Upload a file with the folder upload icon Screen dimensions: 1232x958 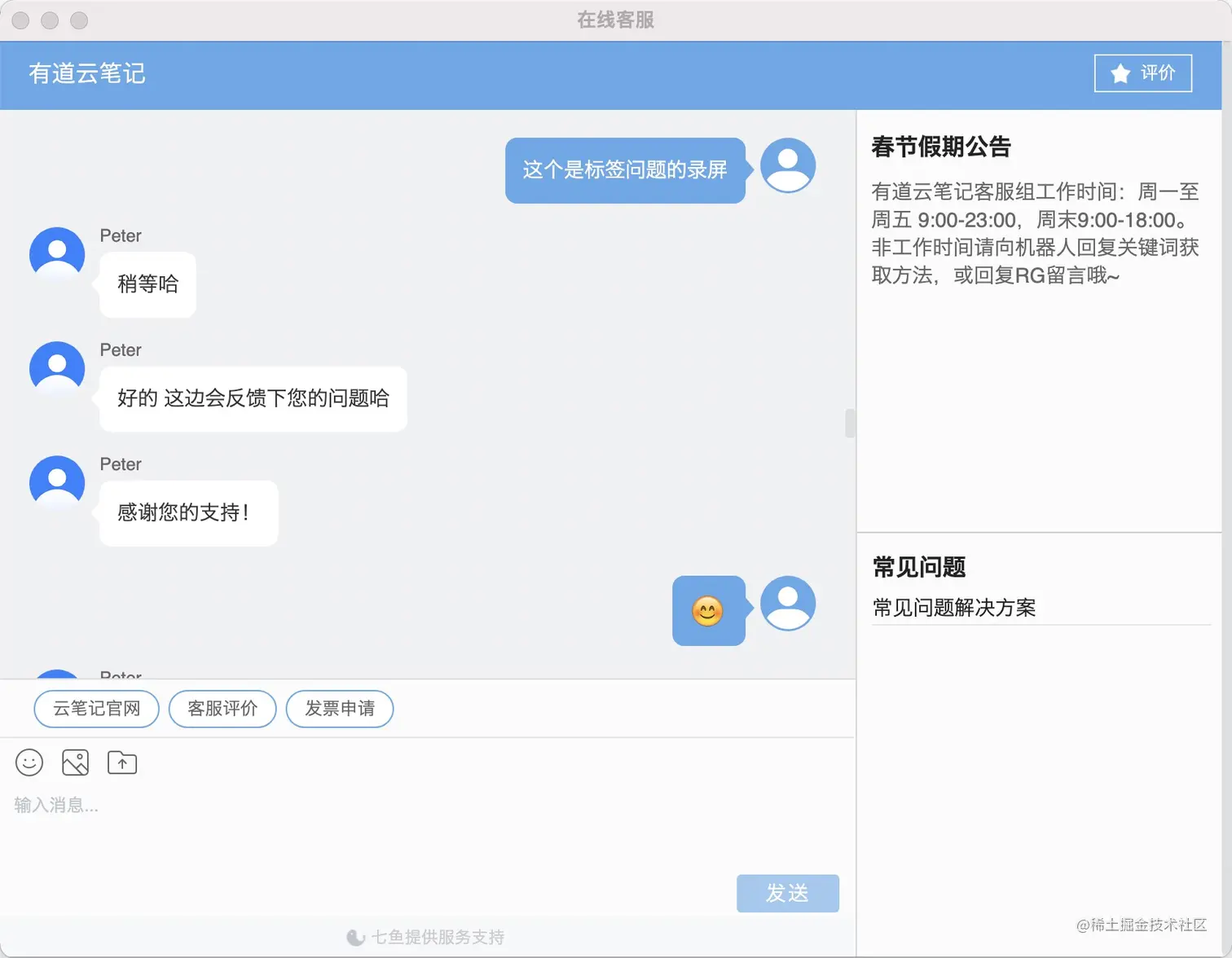(x=122, y=762)
